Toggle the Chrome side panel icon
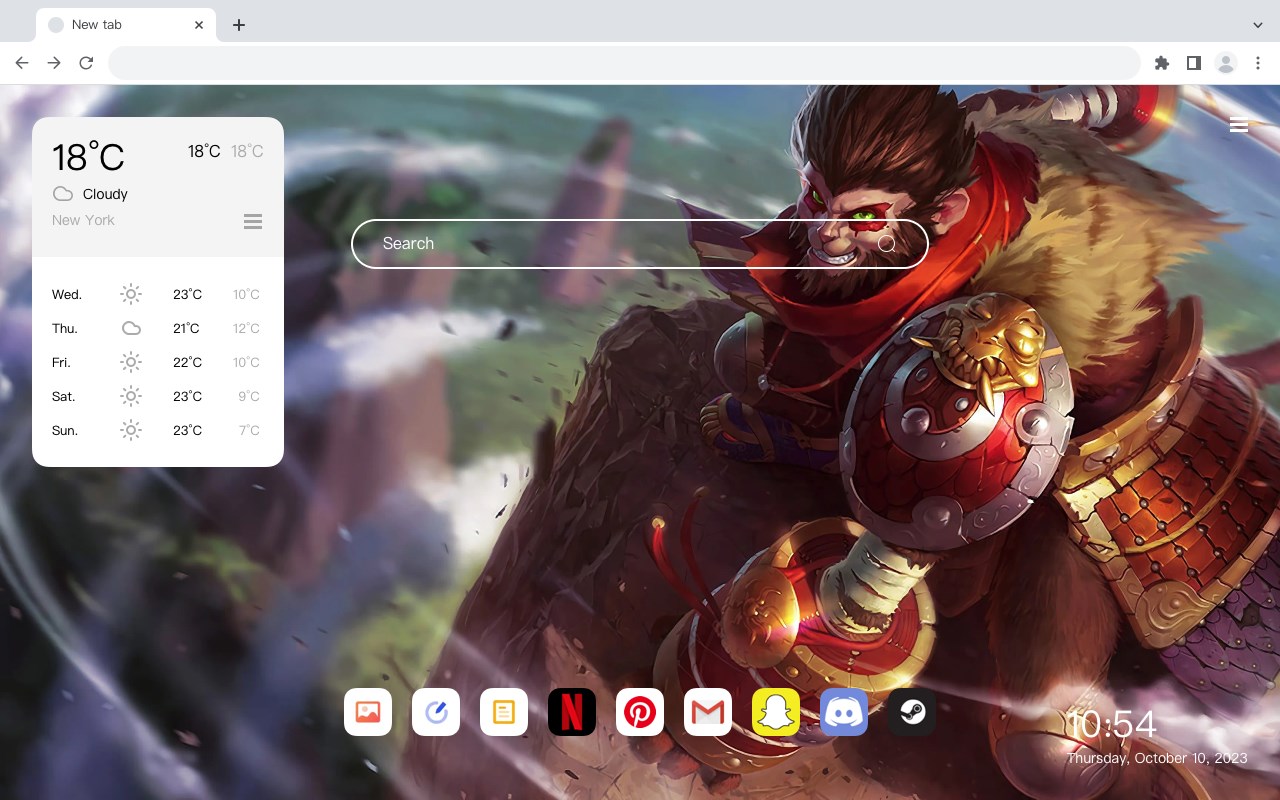The width and height of the screenshot is (1280, 800). (1193, 63)
